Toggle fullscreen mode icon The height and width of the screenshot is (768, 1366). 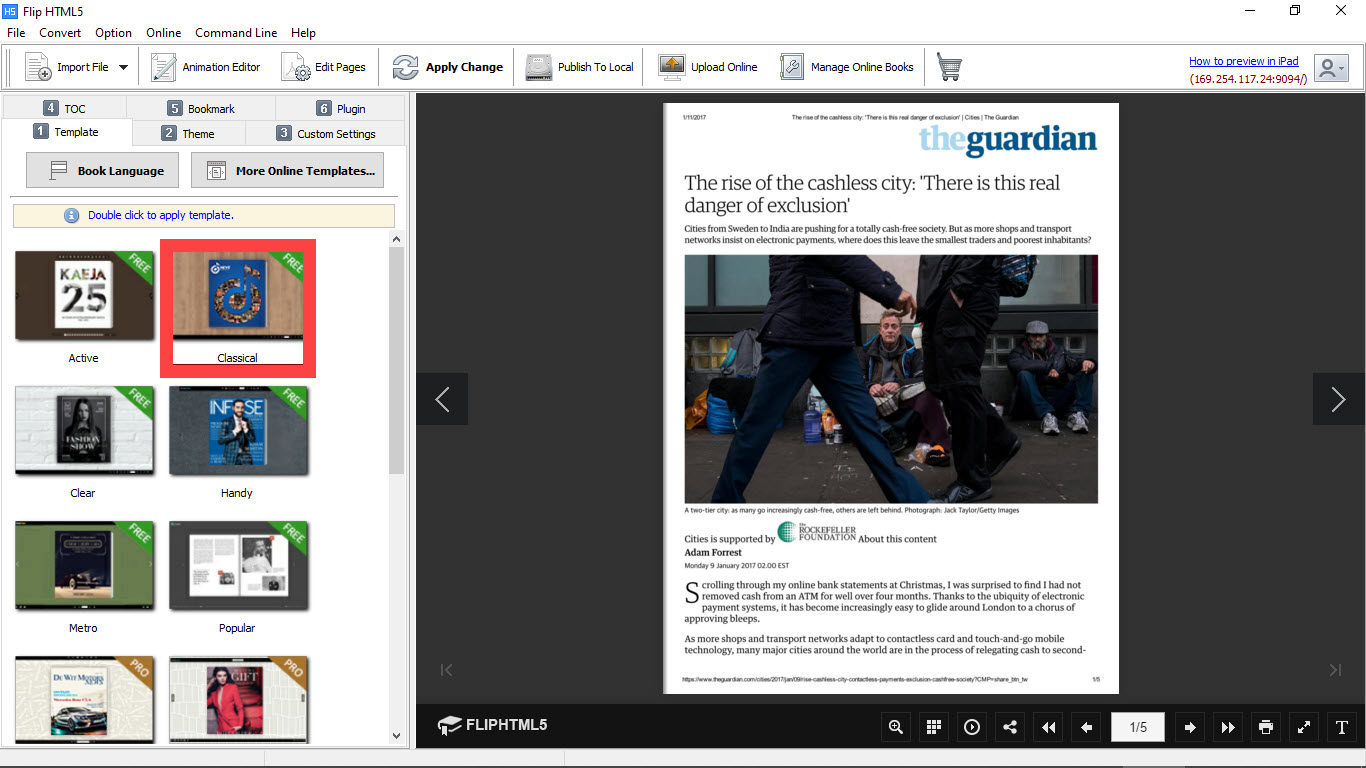(1304, 727)
